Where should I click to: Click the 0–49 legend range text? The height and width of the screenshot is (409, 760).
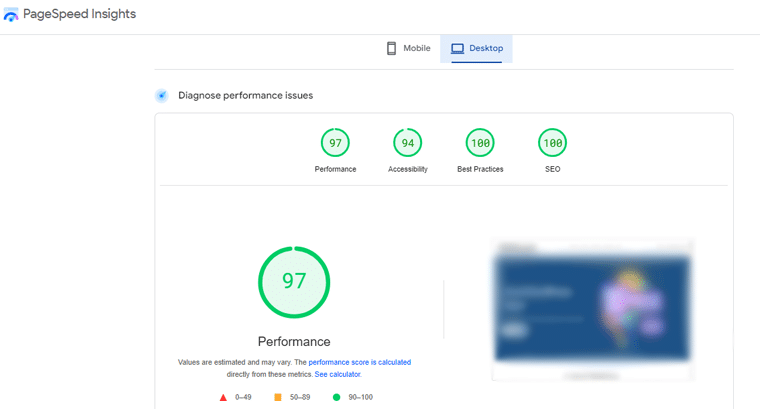point(243,397)
